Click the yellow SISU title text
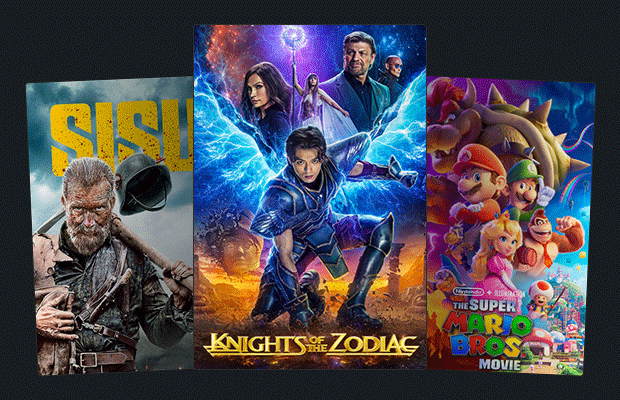The image size is (620, 400). [123, 135]
